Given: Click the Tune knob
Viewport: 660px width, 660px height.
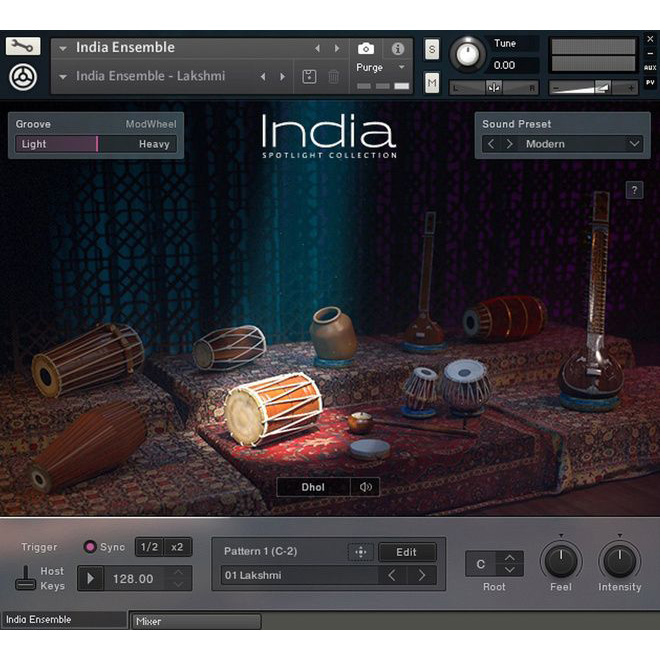Looking at the screenshot, I should pos(468,54).
